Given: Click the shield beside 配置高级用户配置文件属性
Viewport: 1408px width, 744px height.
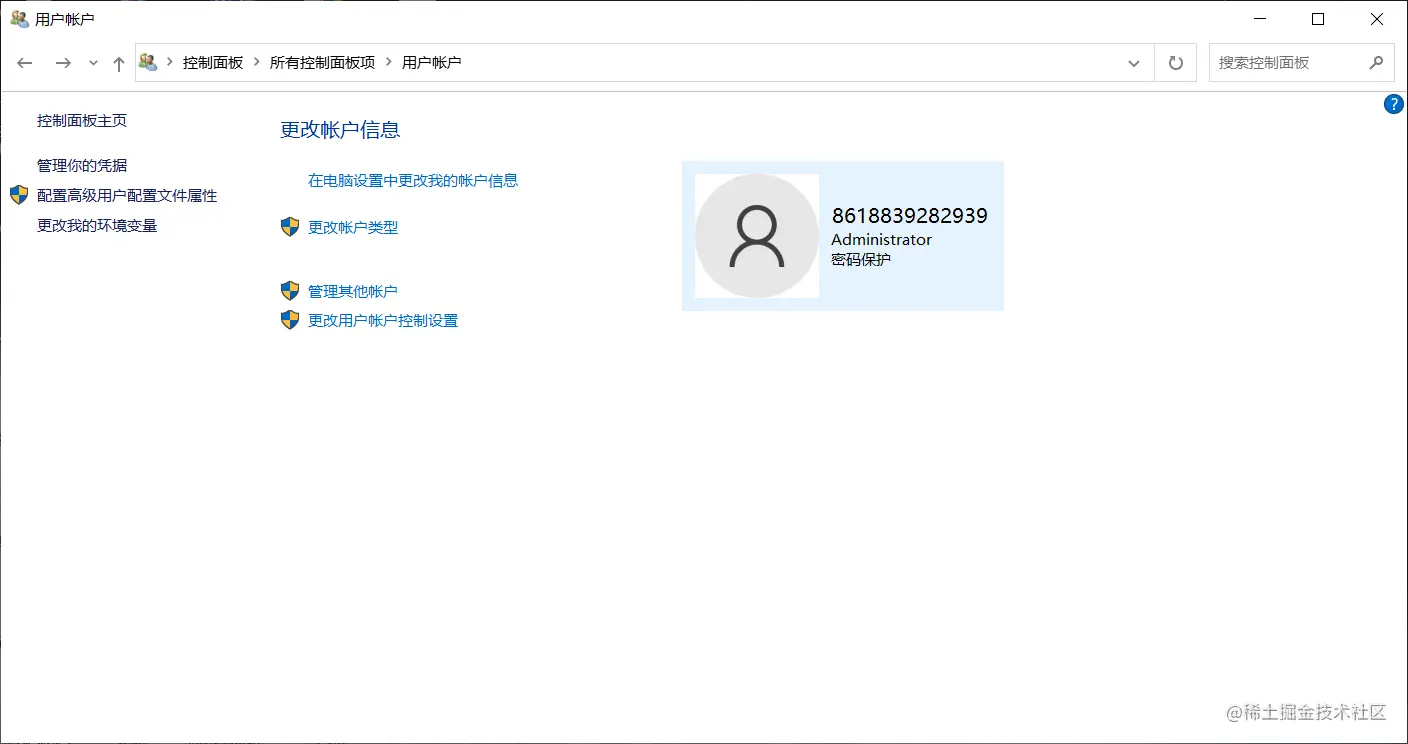Looking at the screenshot, I should [x=18, y=195].
